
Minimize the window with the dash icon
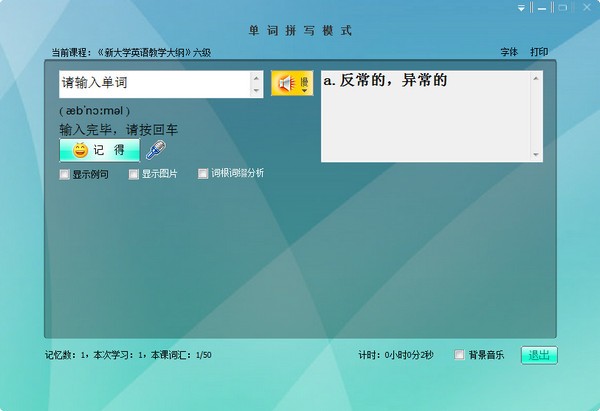coord(542,8)
